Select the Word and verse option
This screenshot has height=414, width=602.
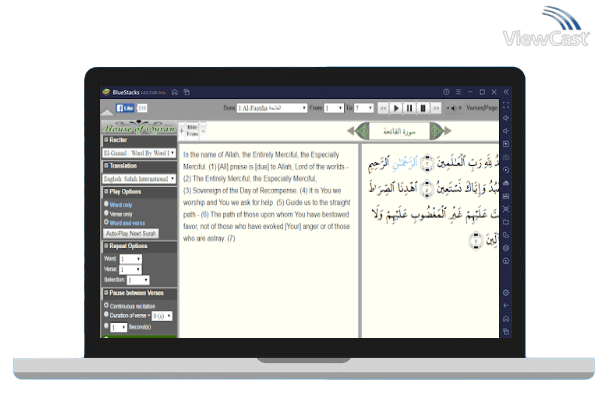pos(106,222)
